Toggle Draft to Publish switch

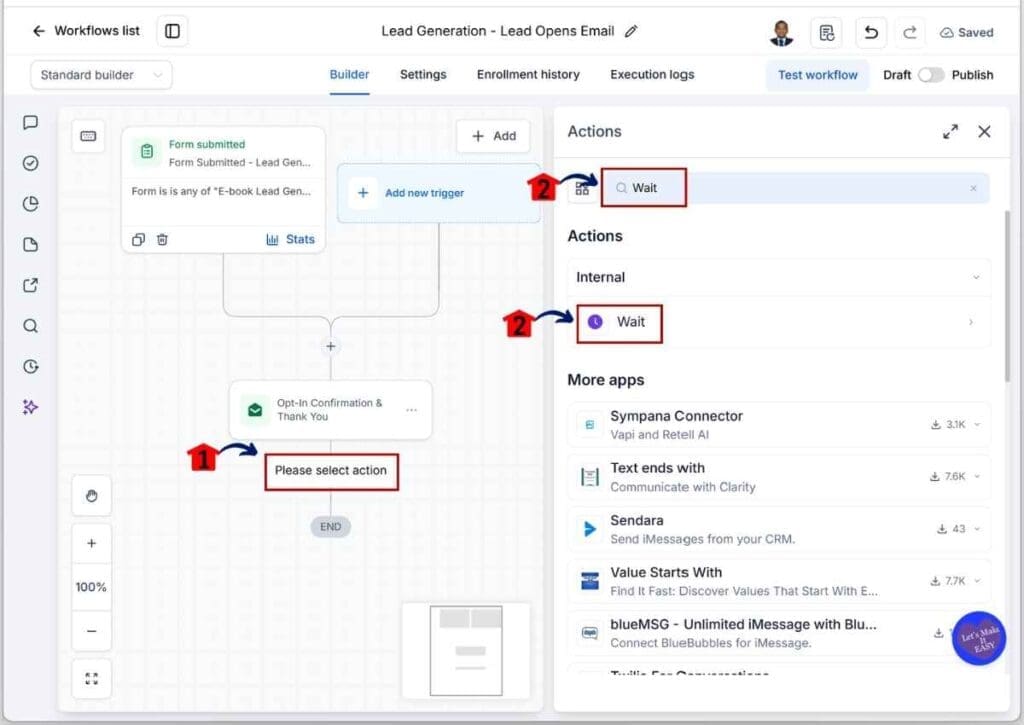(x=931, y=75)
